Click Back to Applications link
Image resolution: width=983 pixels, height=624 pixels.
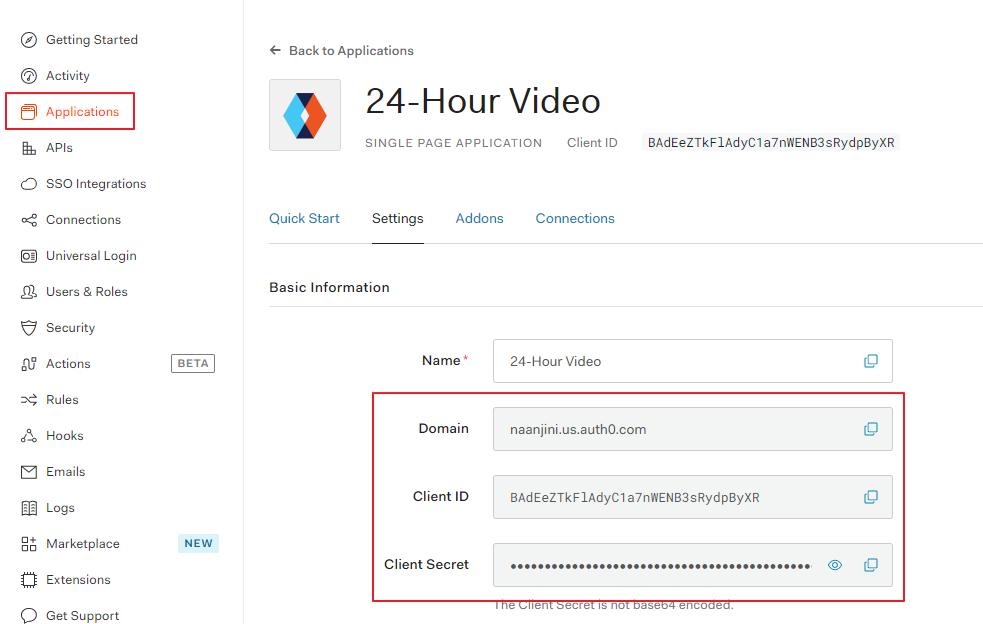(351, 51)
